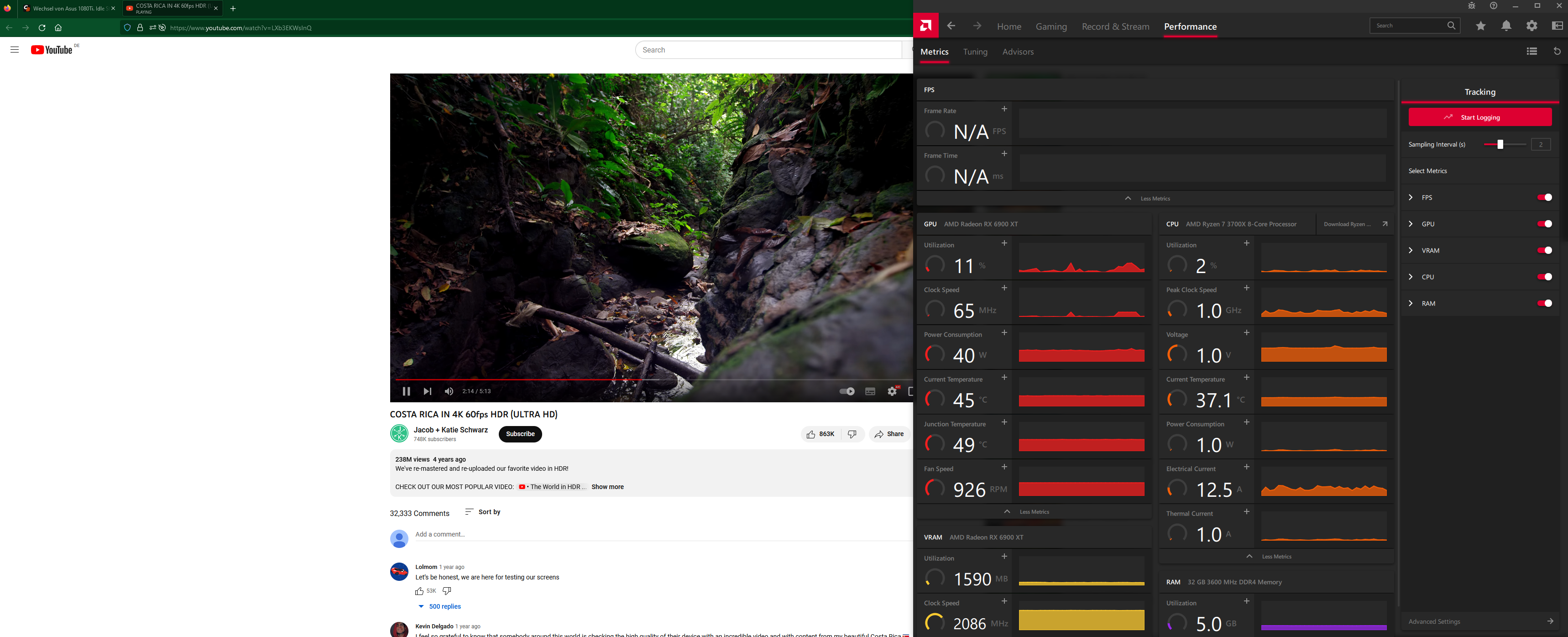Adjust the Sampling Interval slider

click(x=1500, y=144)
